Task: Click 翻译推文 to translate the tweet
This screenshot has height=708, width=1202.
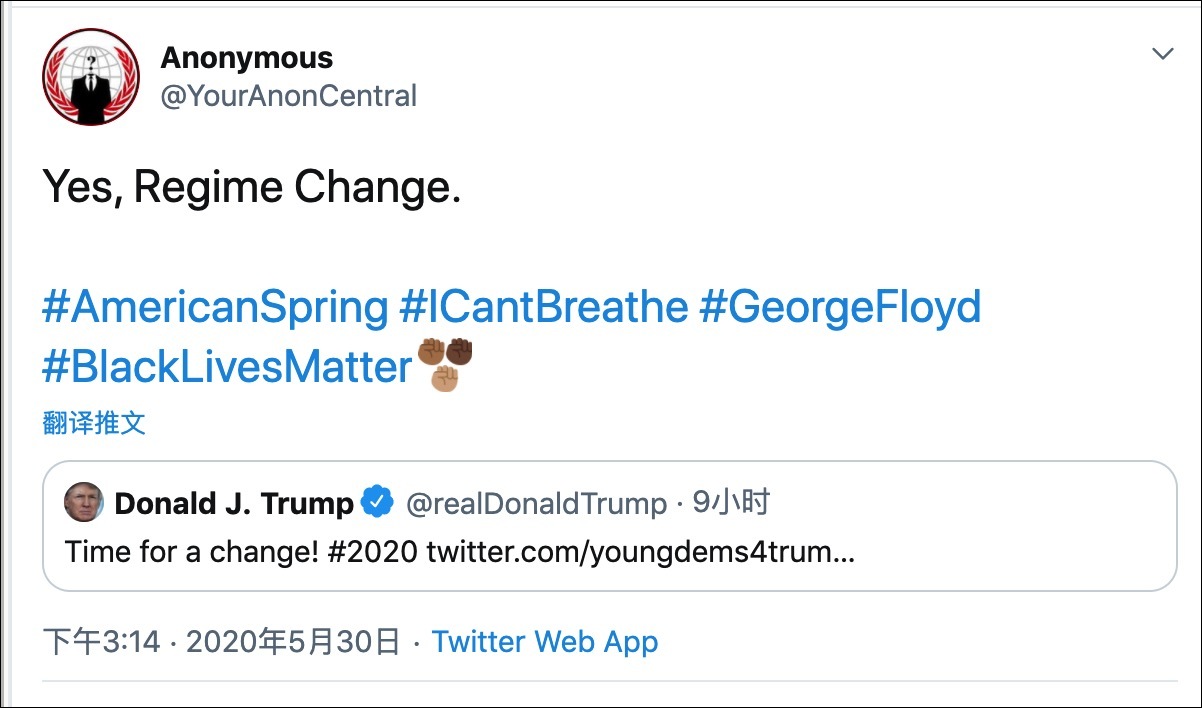Action: [x=94, y=423]
